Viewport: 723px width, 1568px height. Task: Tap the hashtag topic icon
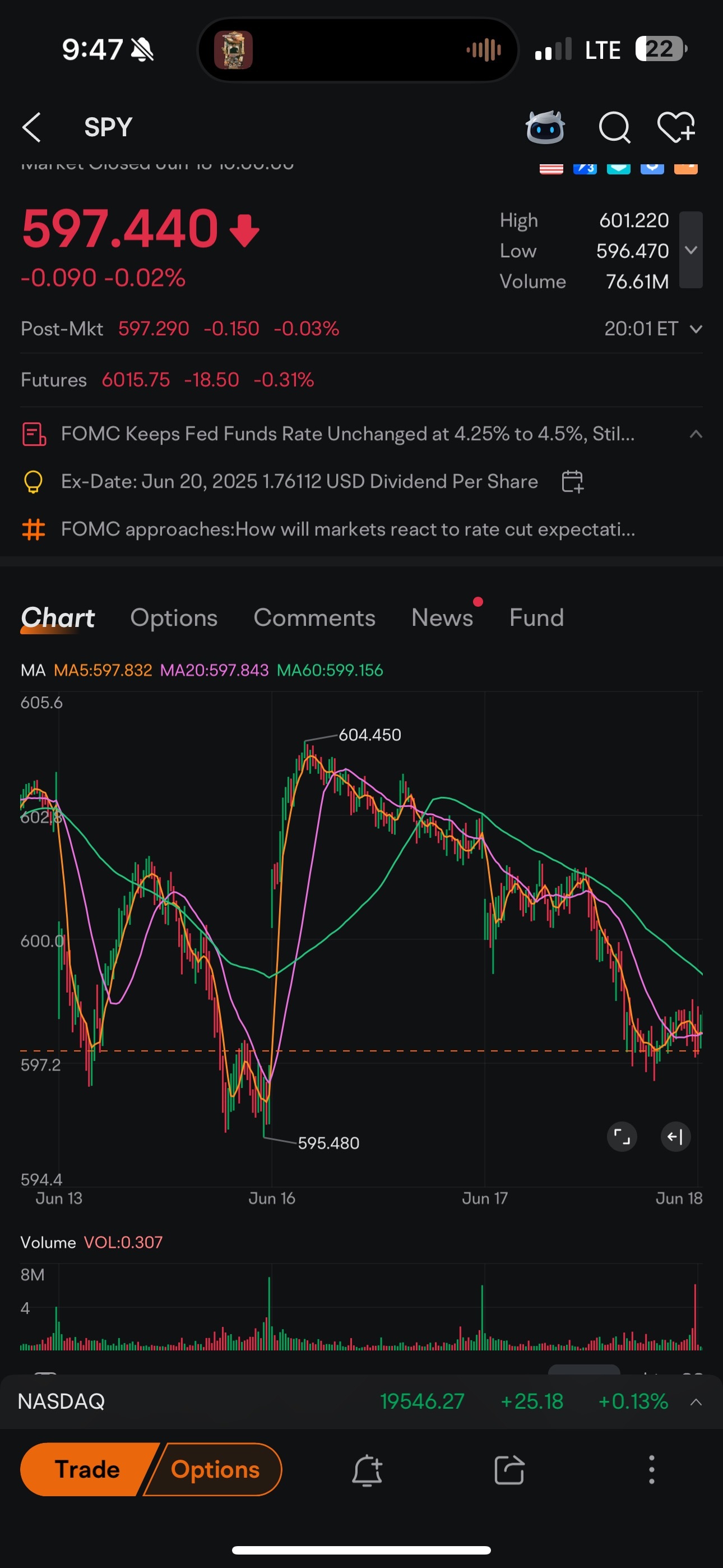click(34, 529)
